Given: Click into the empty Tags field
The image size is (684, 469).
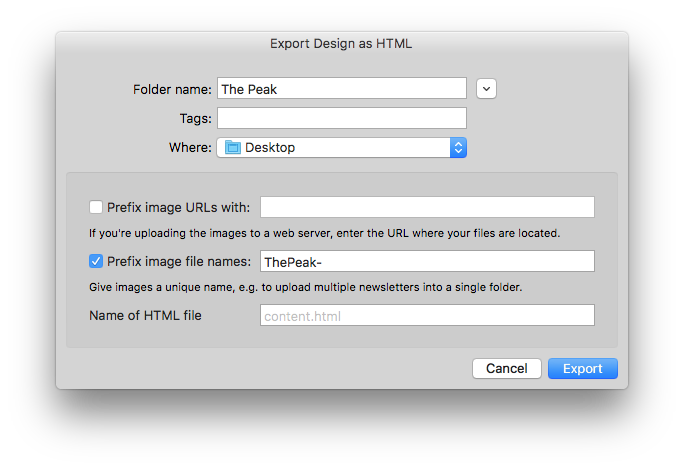Looking at the screenshot, I should (x=342, y=118).
